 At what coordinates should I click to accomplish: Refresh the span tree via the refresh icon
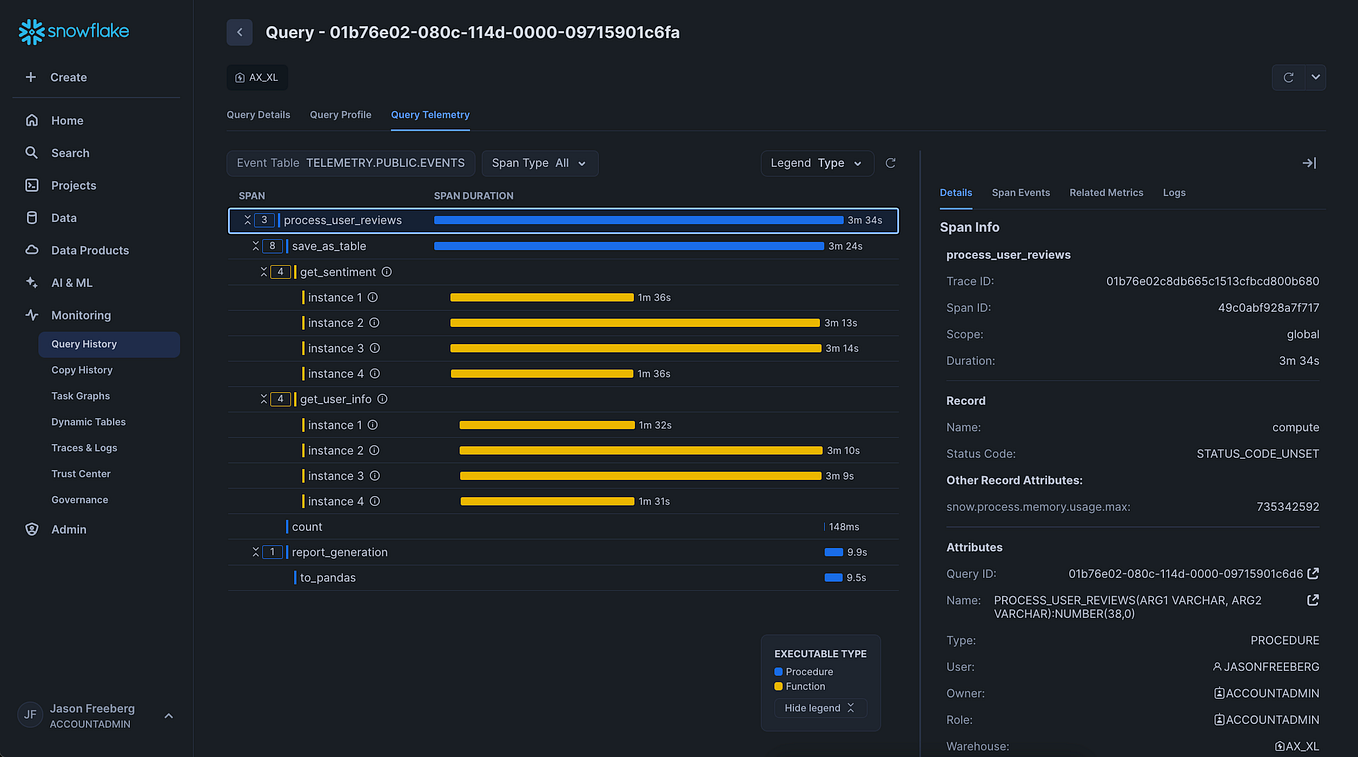click(890, 162)
